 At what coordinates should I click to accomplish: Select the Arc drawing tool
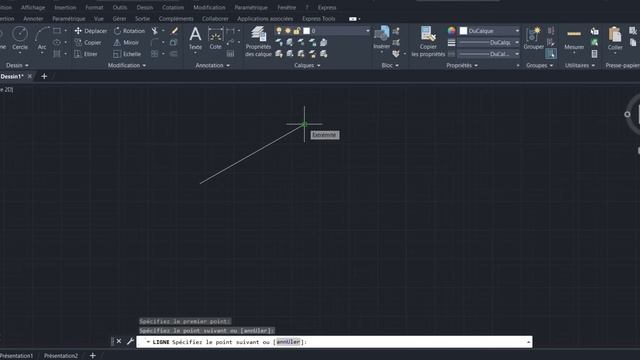click(42, 38)
